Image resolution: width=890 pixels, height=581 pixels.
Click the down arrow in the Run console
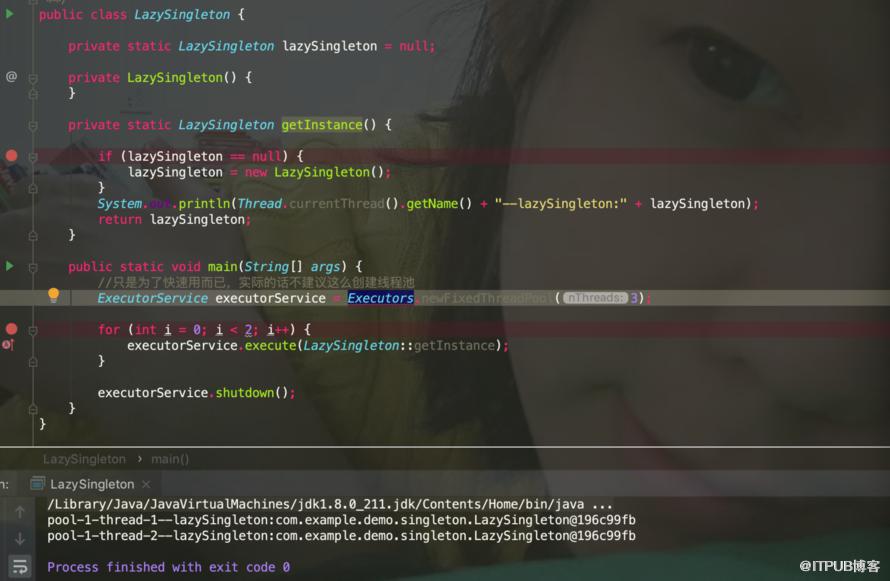[x=20, y=538]
